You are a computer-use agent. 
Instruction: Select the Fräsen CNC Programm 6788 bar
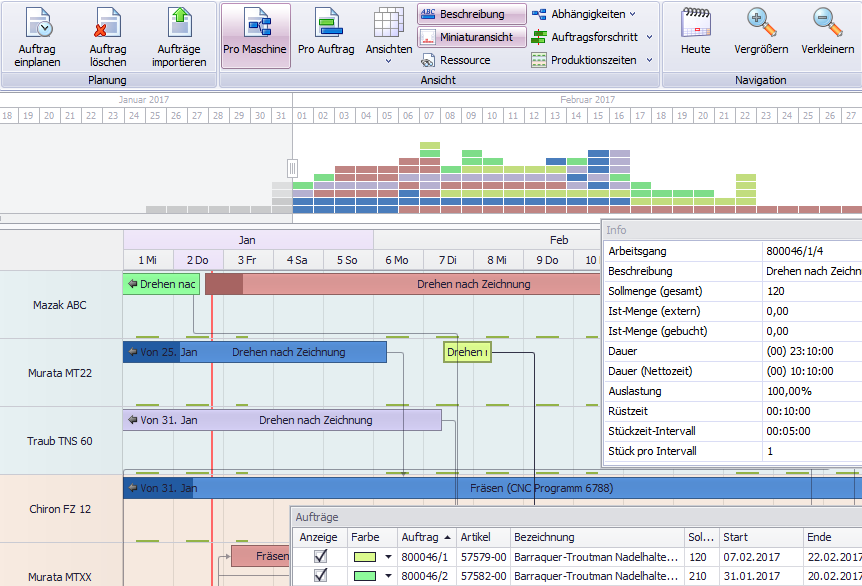tap(540, 488)
